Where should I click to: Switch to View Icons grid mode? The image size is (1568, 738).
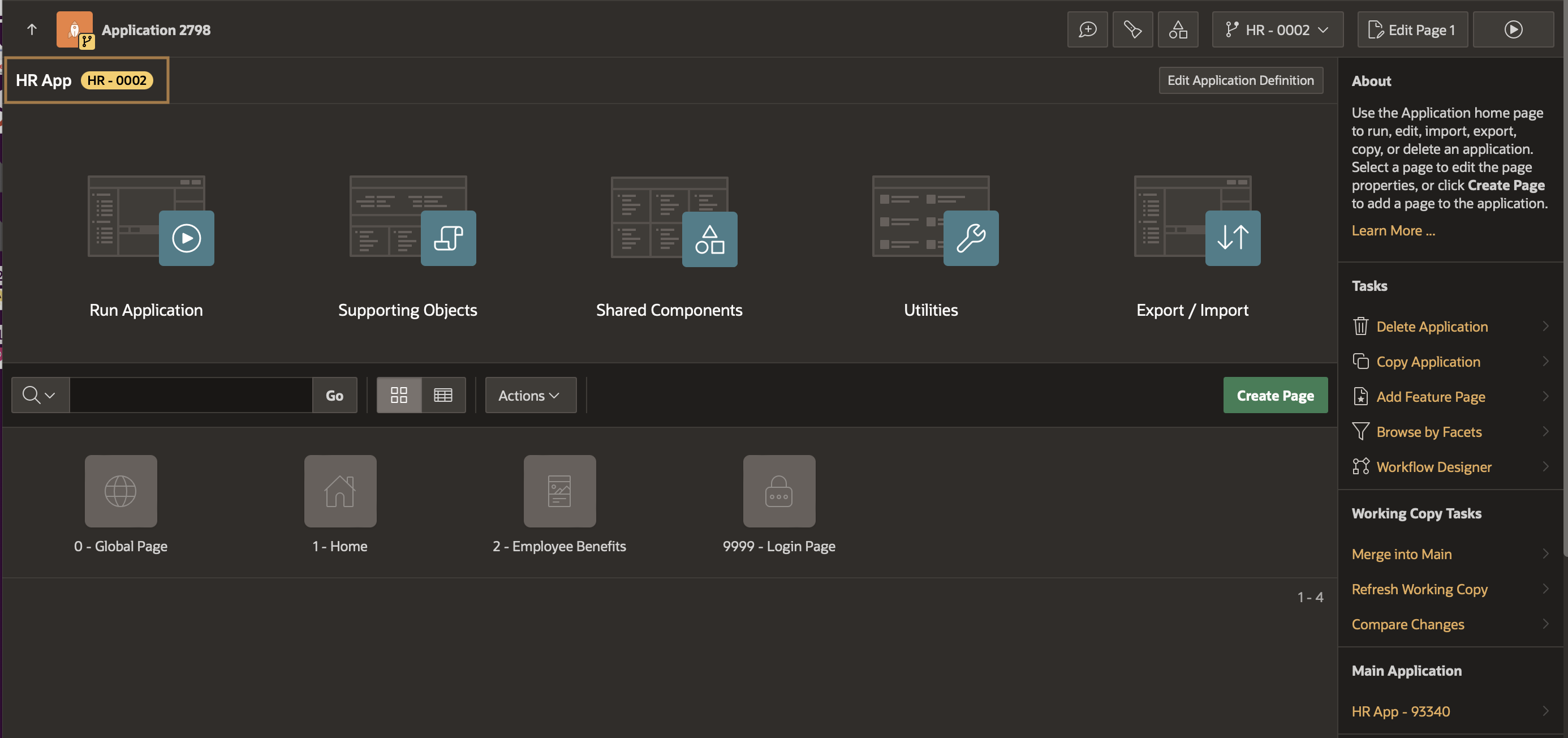(x=399, y=395)
